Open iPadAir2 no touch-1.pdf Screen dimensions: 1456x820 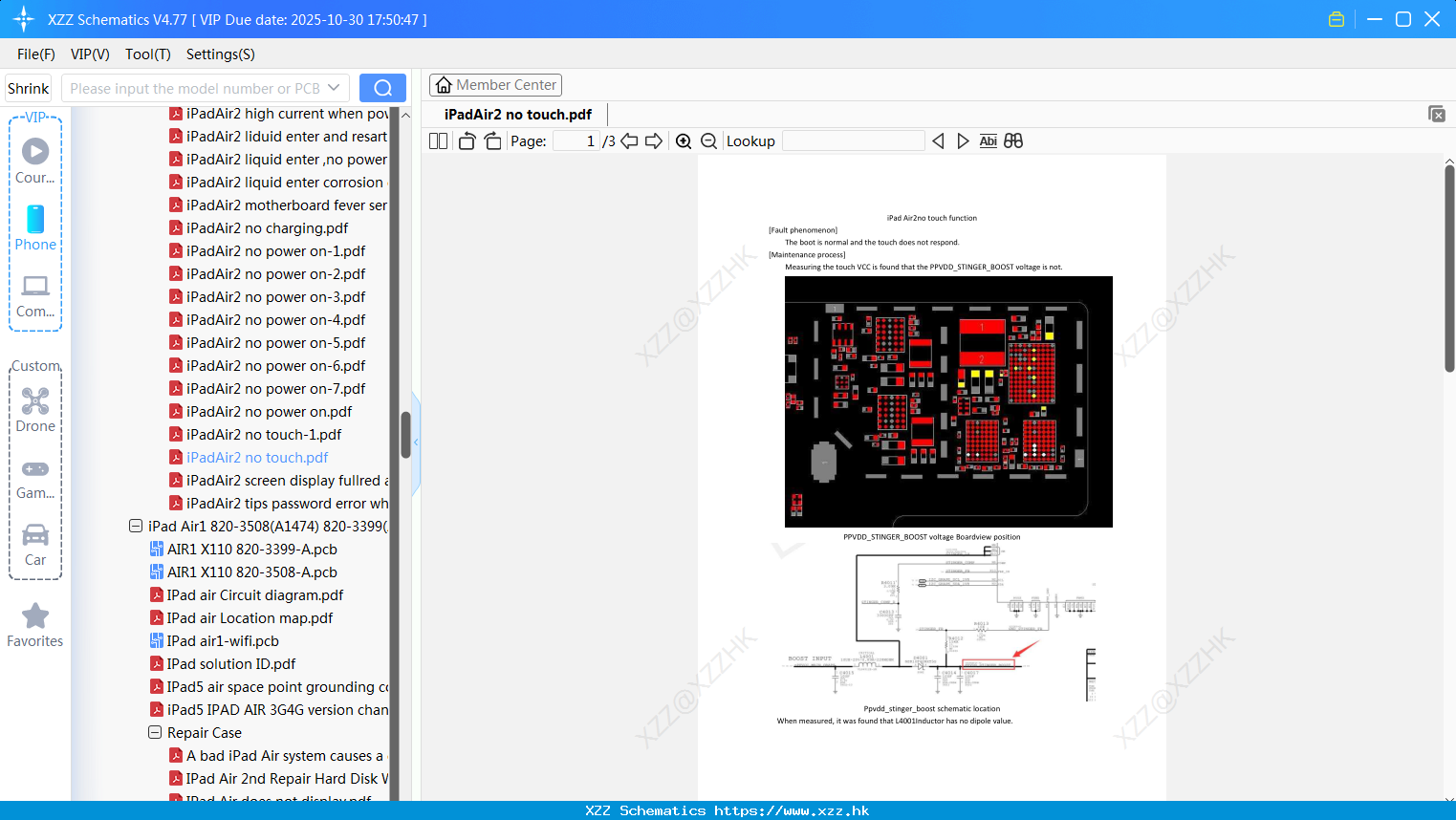coord(264,434)
